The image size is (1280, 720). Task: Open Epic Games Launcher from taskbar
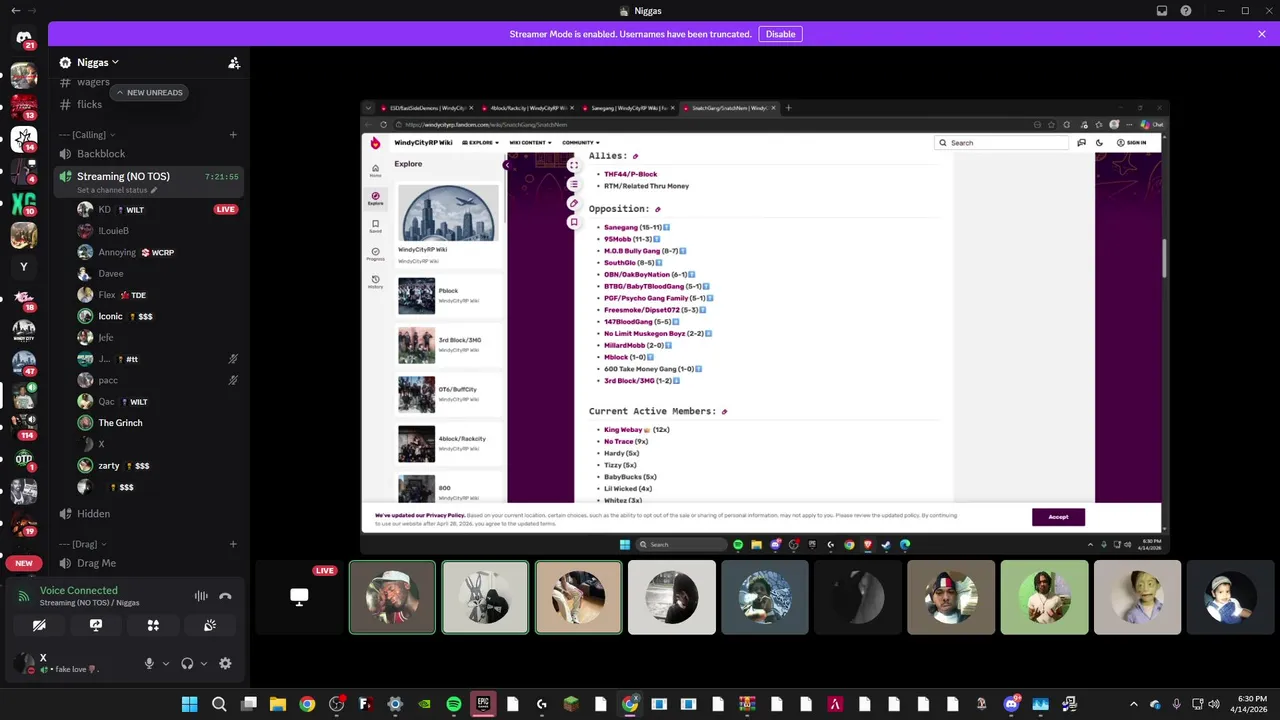click(x=483, y=704)
